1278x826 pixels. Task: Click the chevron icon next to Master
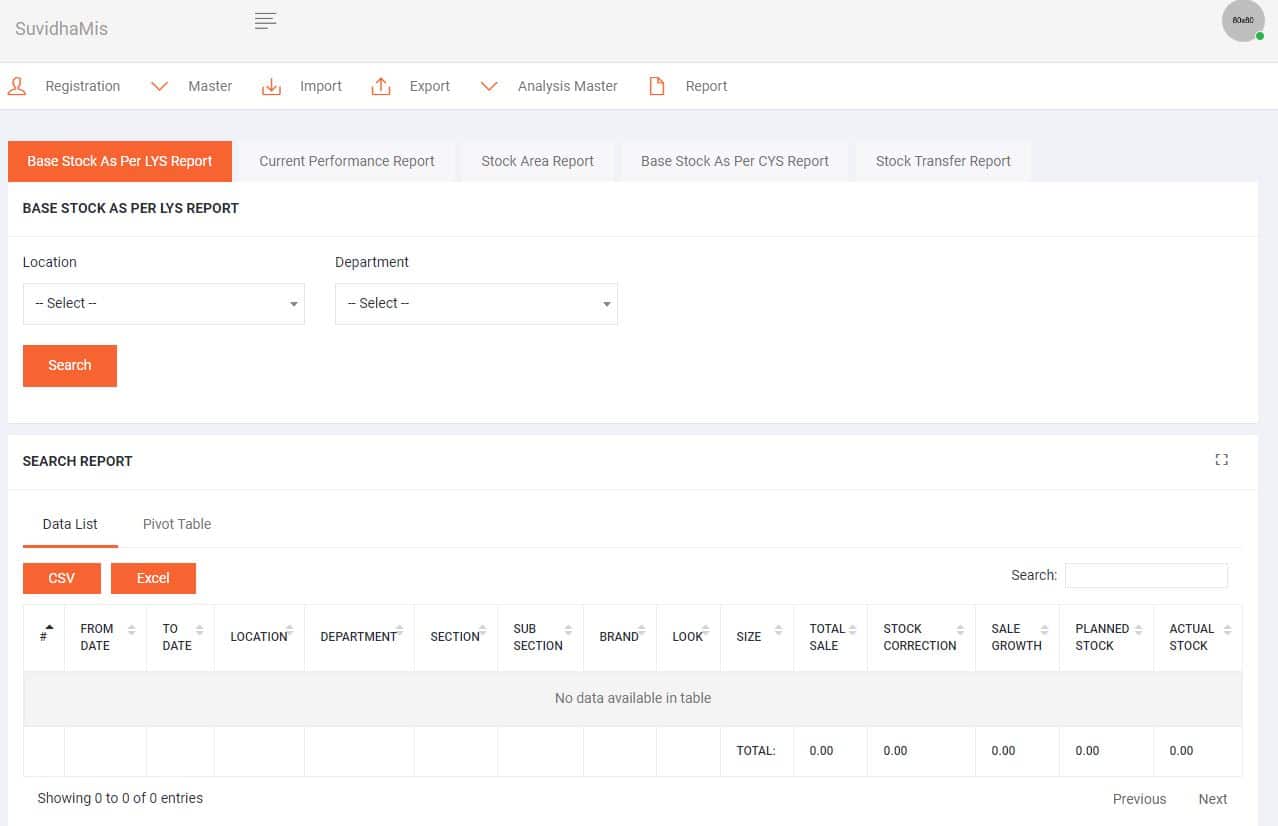159,86
